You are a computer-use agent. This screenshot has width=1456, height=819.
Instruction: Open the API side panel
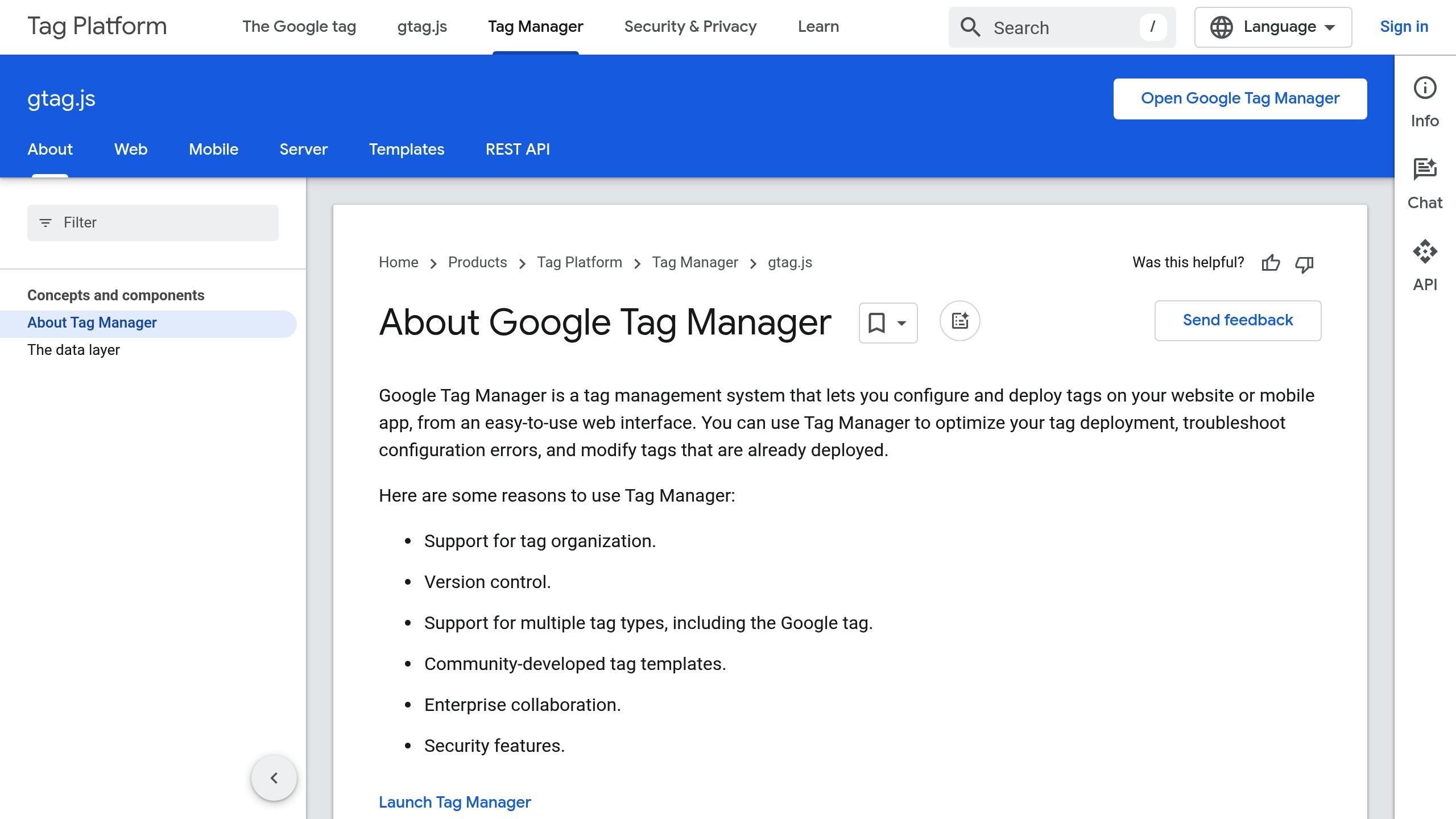pos(1425,266)
